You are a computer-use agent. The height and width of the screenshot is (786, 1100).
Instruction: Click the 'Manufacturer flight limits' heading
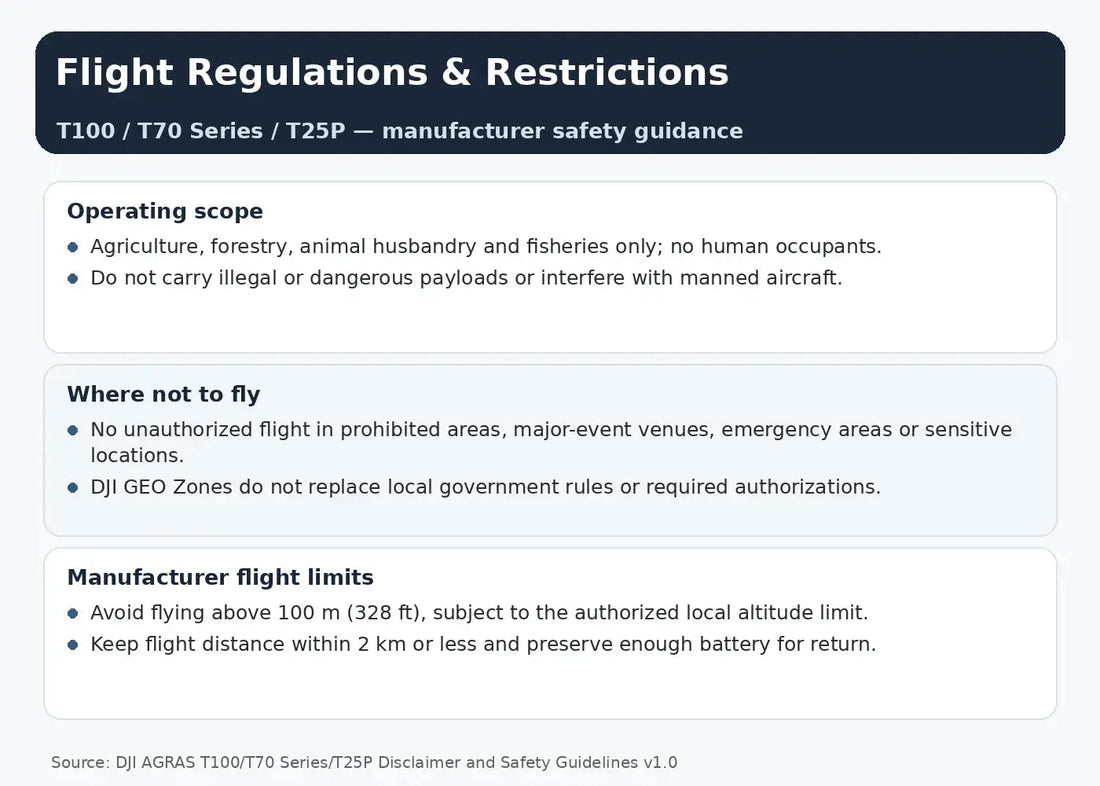pos(220,578)
